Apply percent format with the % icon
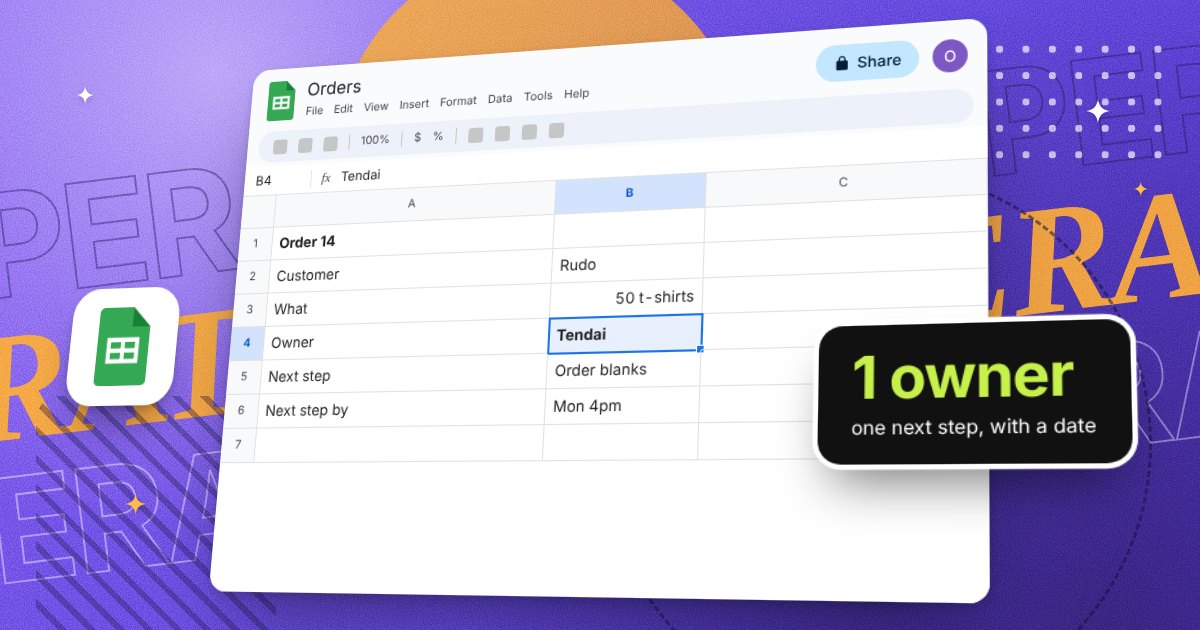Image resolution: width=1200 pixels, height=630 pixels. 438,136
